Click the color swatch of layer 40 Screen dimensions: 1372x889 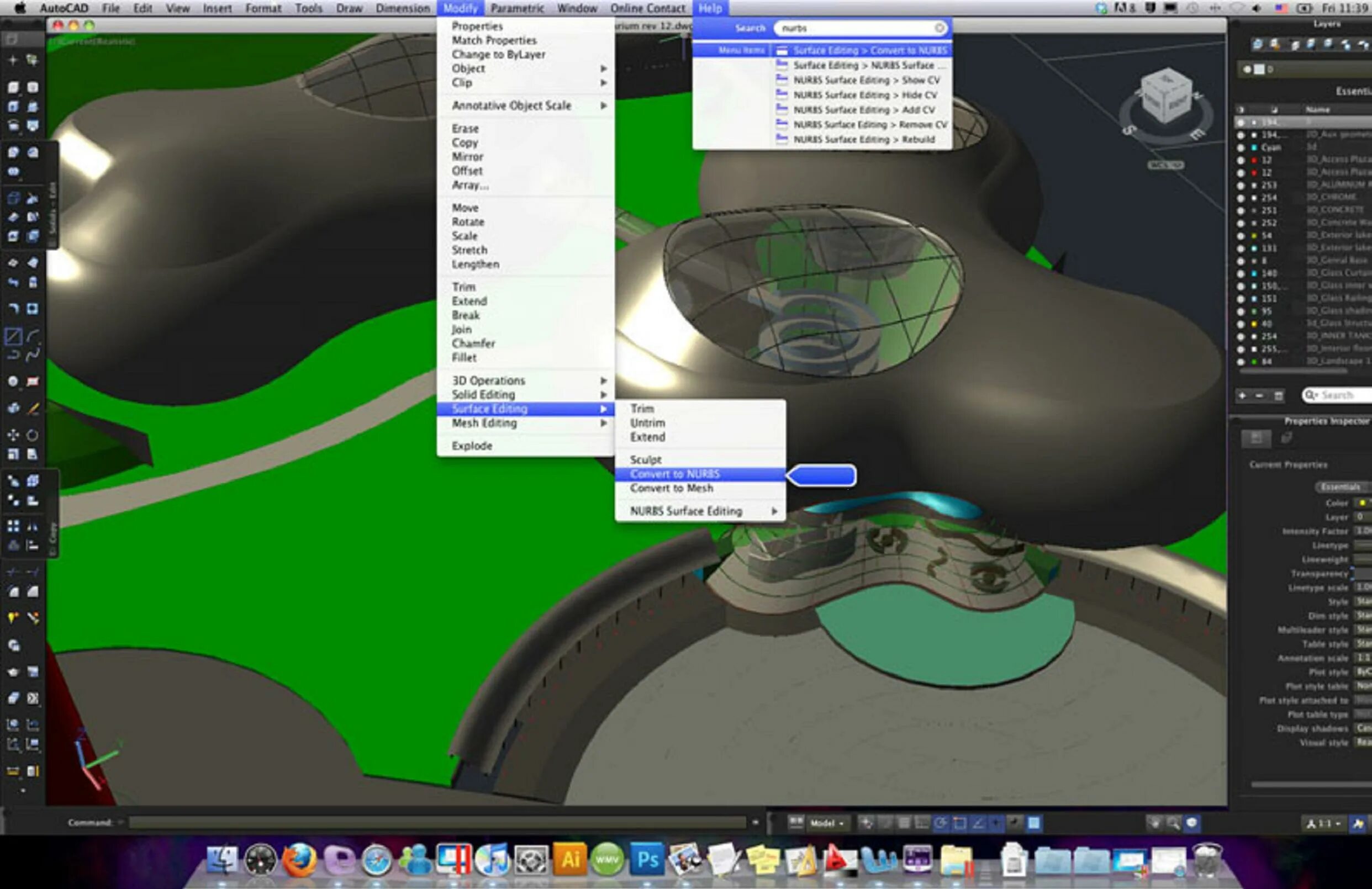click(1254, 324)
